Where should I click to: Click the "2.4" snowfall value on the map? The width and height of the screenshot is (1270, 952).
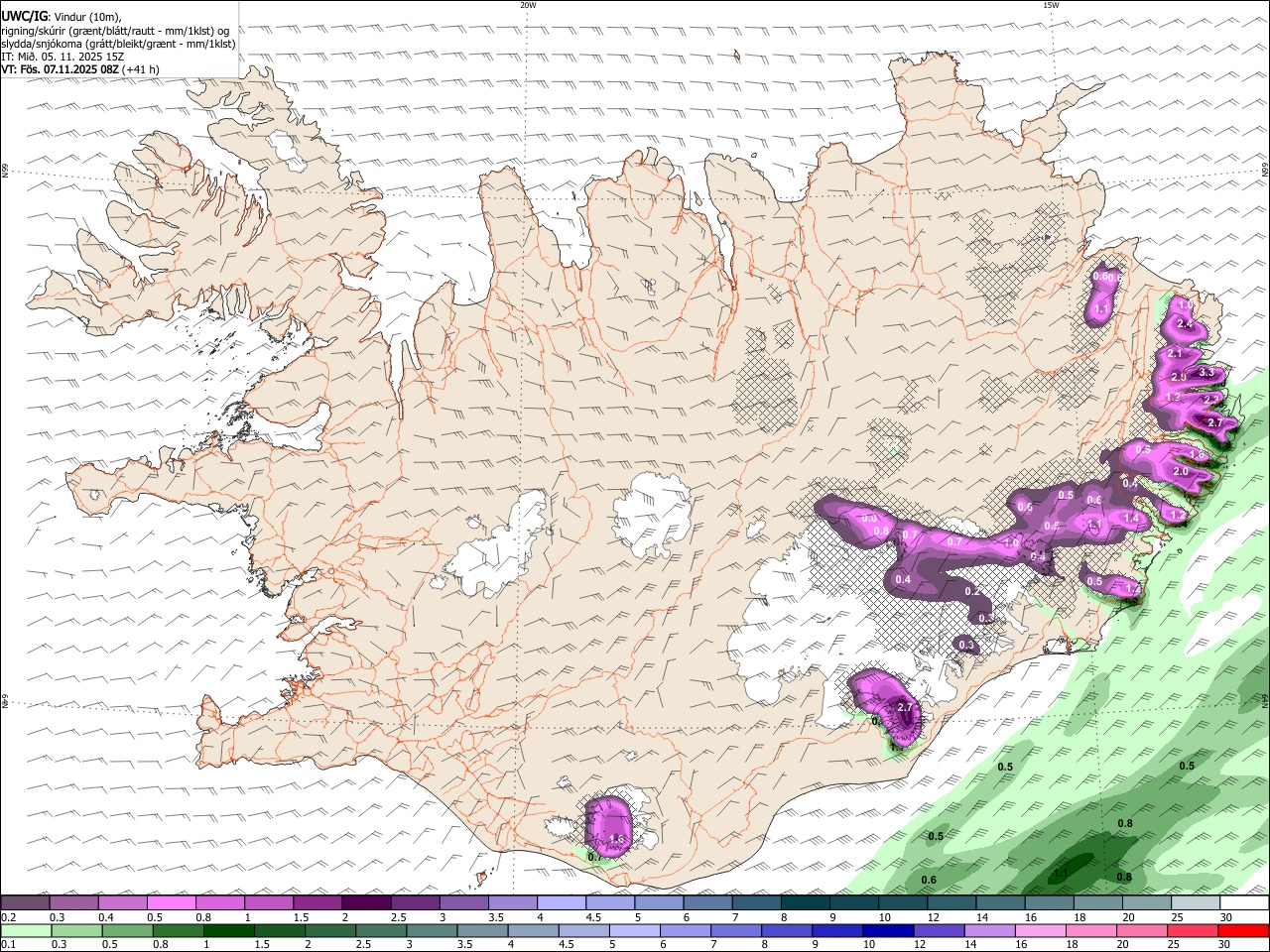coord(1184,324)
